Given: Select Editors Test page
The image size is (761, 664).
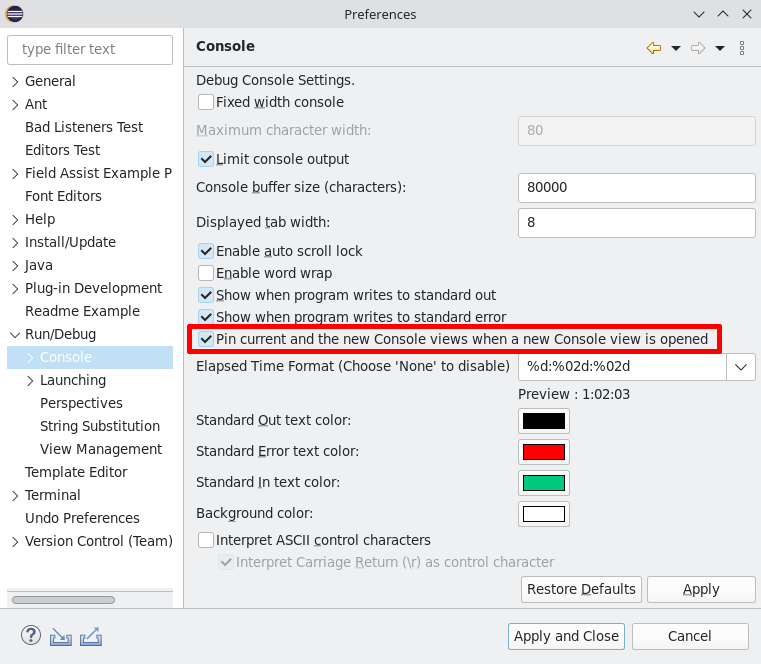Looking at the screenshot, I should [63, 150].
